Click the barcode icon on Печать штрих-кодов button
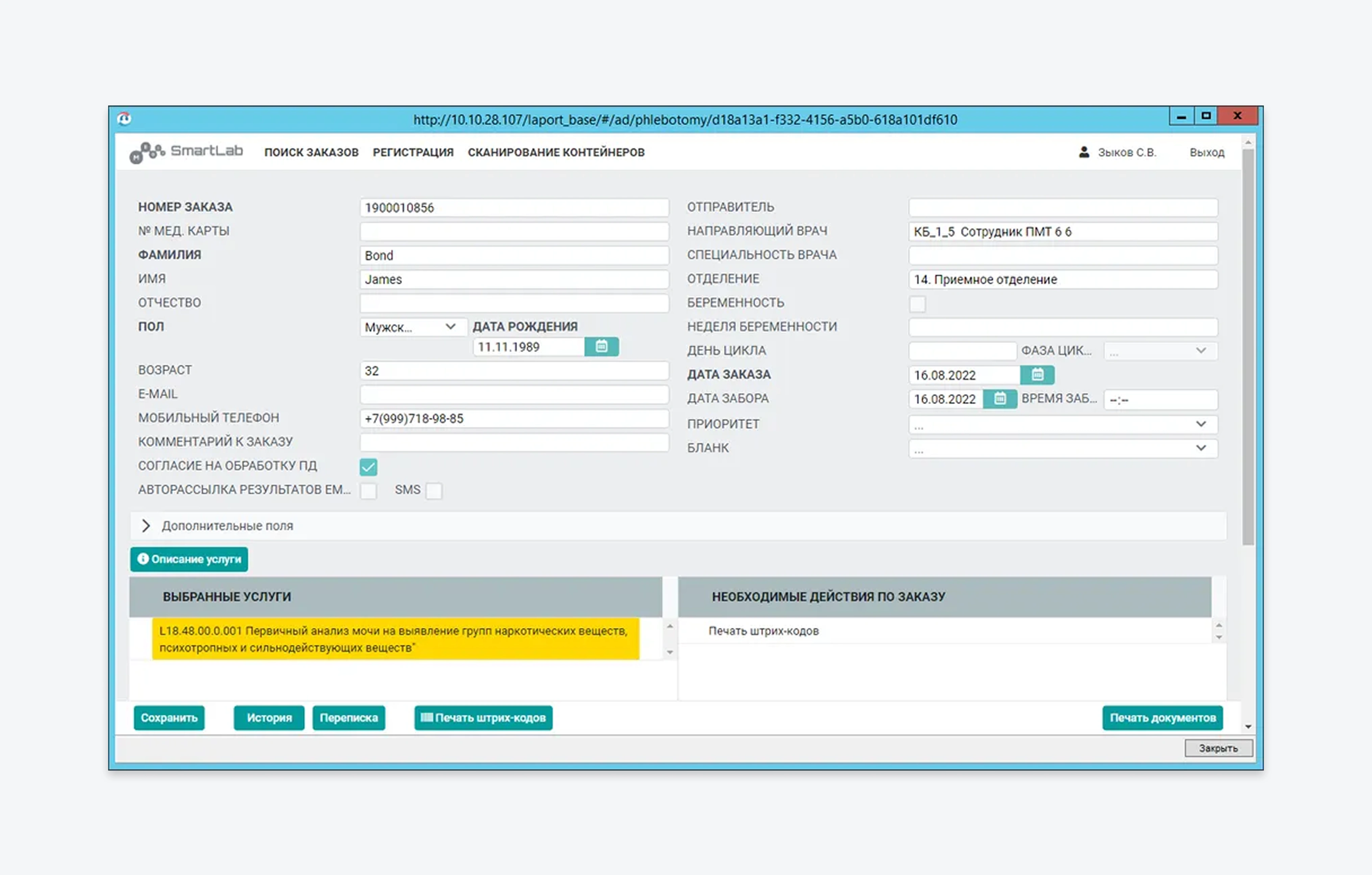Screen dimensions: 1372x875 (x=427, y=717)
